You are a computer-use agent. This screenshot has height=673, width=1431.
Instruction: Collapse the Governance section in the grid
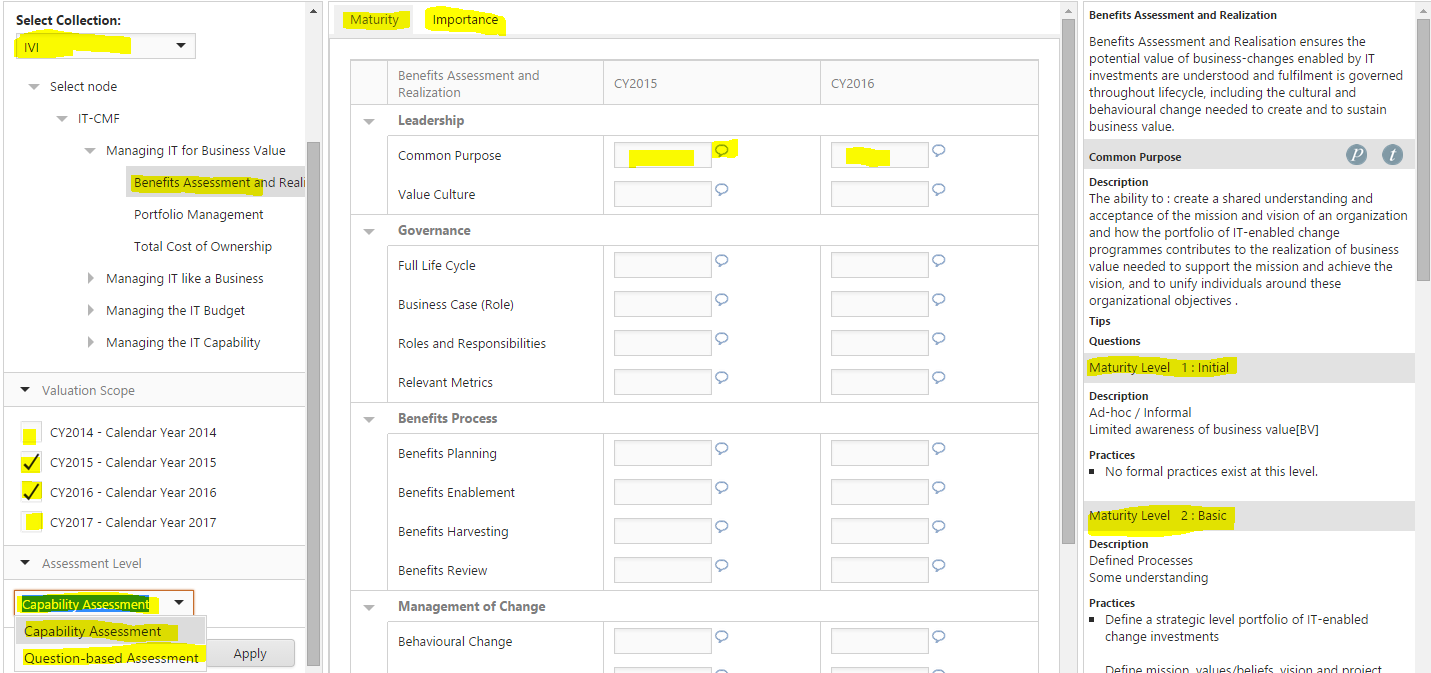369,231
